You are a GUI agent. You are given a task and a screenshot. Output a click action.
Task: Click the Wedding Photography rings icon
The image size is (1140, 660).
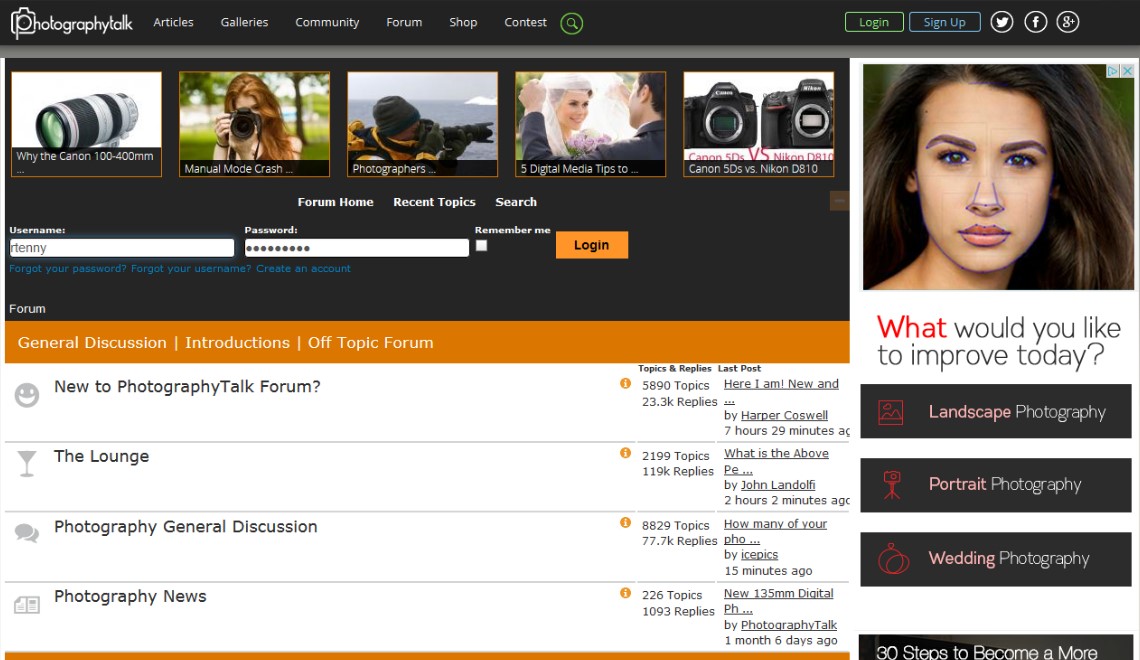tap(894, 559)
